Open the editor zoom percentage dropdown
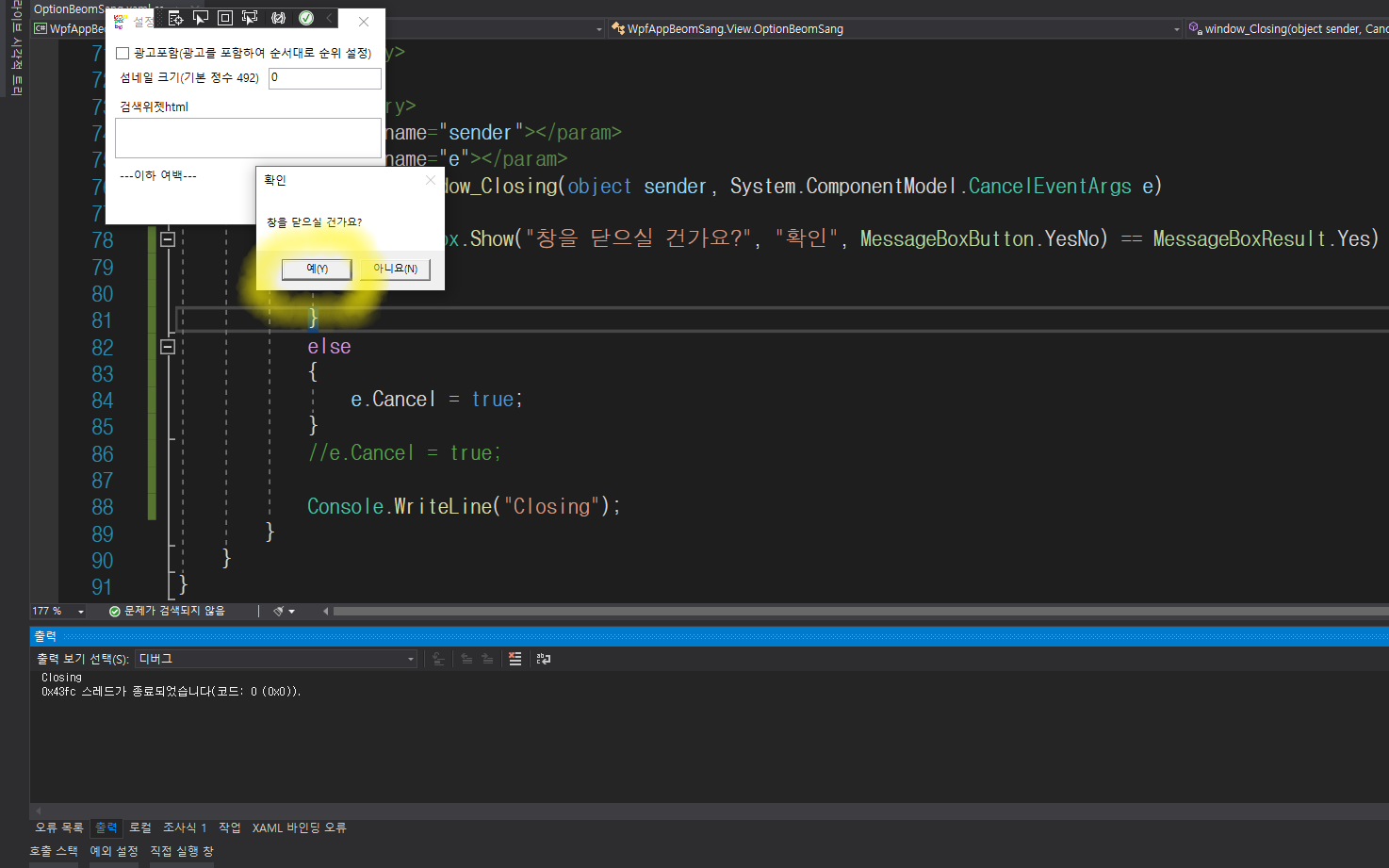 click(80, 612)
